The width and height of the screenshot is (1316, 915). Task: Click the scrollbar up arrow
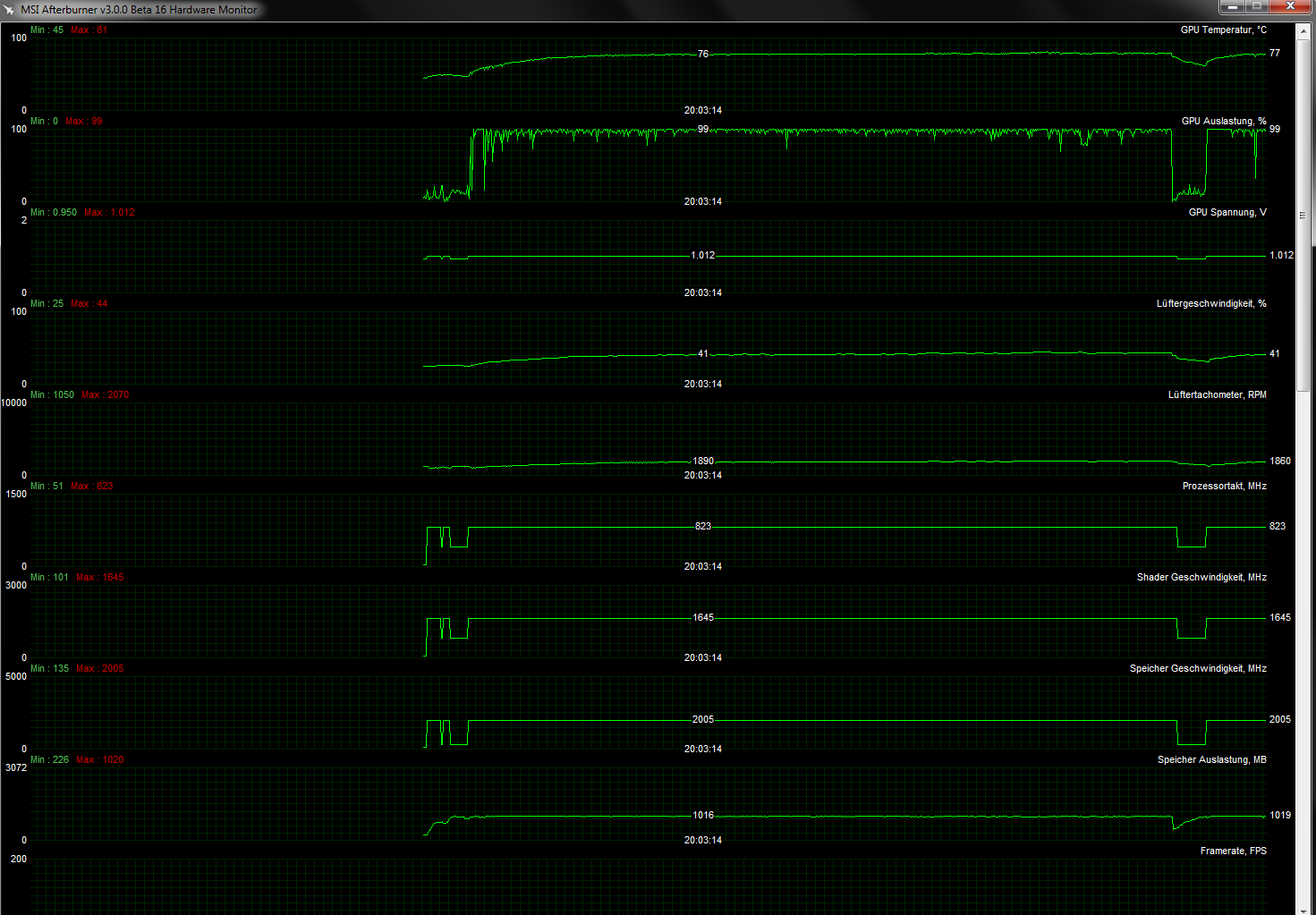pos(1303,30)
